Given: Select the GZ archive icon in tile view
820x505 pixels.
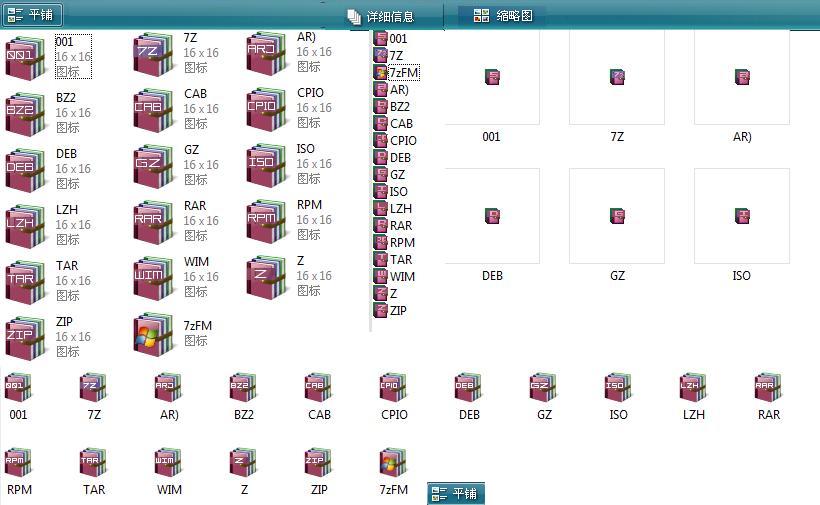Looking at the screenshot, I should coord(153,166).
